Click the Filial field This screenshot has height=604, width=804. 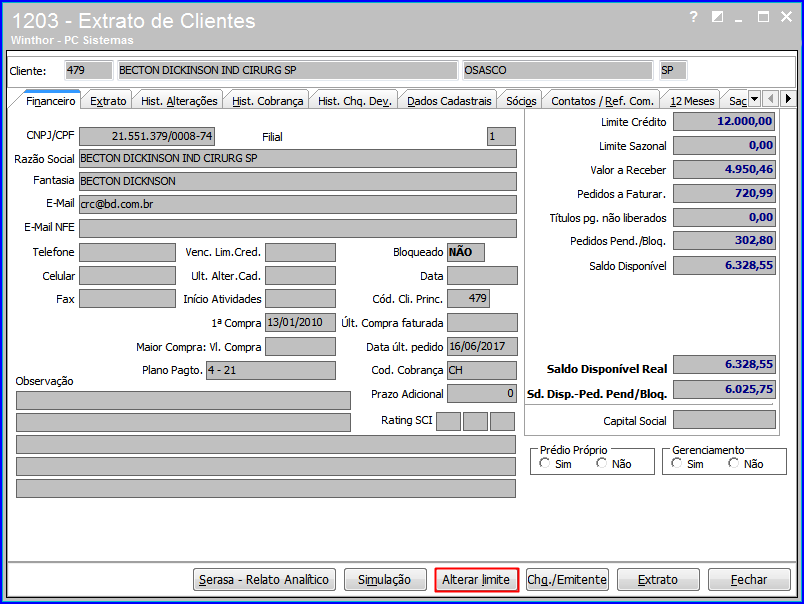[501, 136]
